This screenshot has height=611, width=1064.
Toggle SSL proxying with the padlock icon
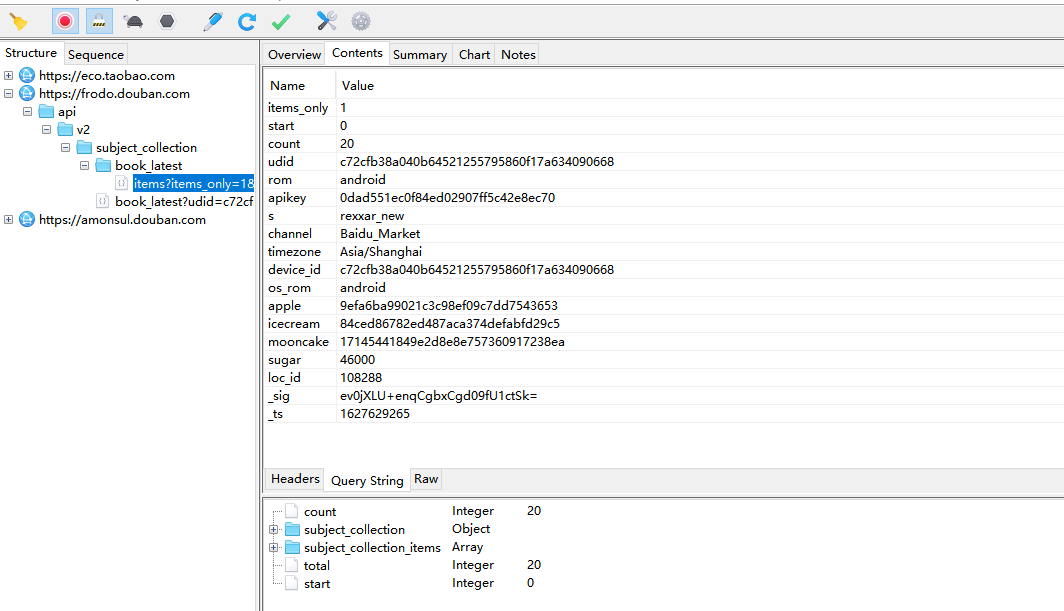(99, 21)
